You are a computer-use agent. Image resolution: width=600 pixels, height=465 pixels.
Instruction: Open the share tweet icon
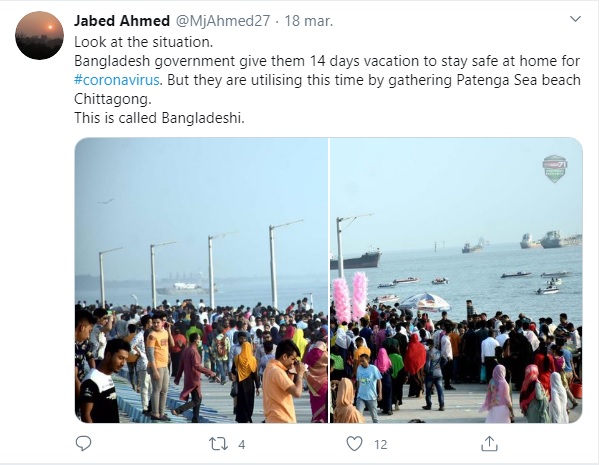pos(489,443)
